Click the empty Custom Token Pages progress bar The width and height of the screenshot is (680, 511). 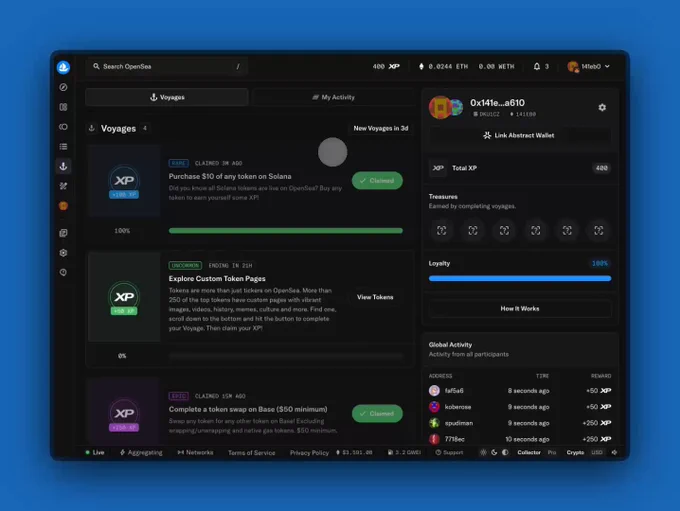click(285, 356)
